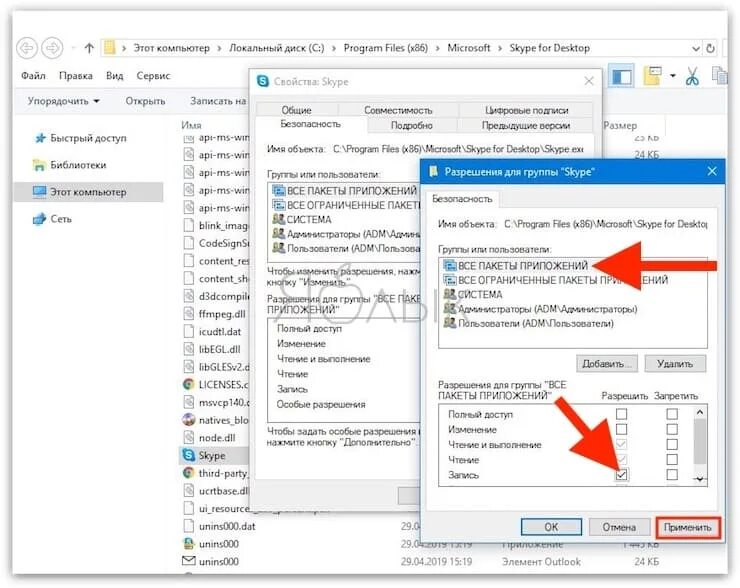Expand chevron after Этот компьютер breadcrumb
Image resolution: width=740 pixels, height=588 pixels.
pyautogui.click(x=219, y=48)
